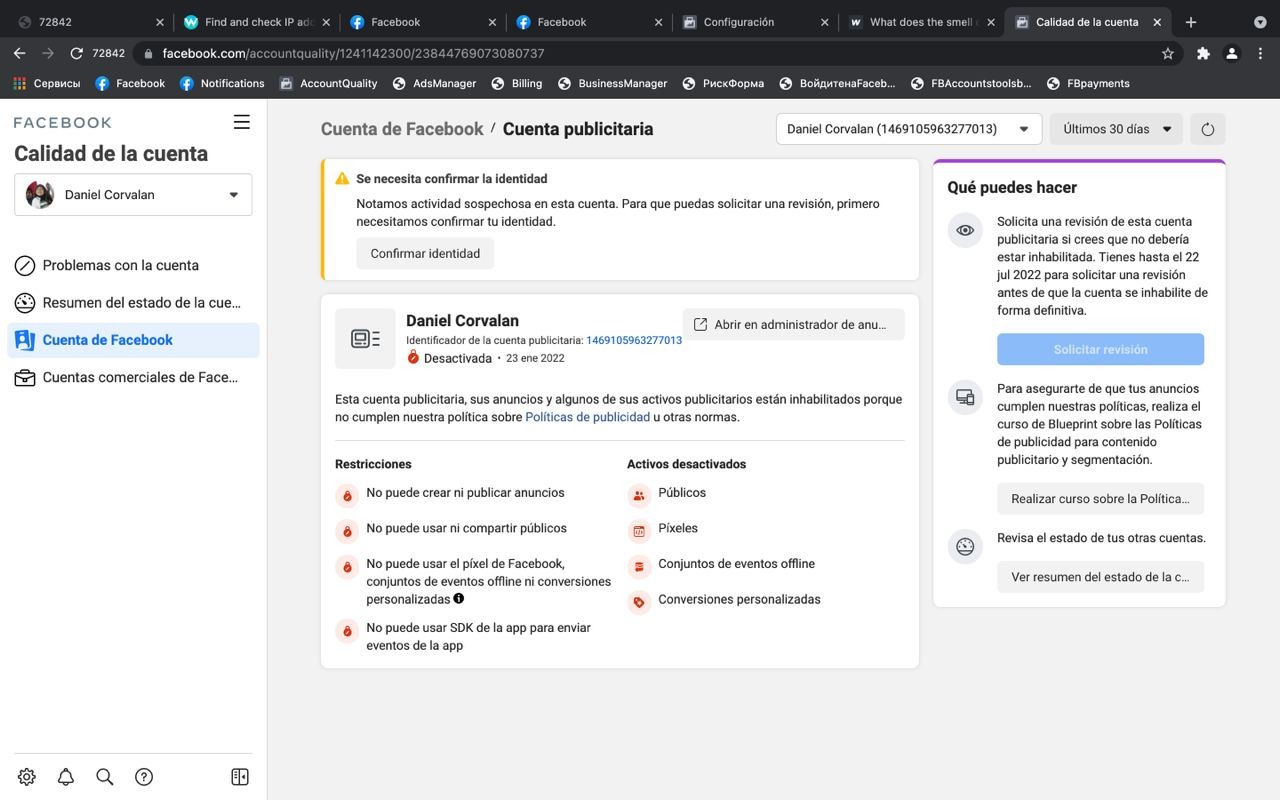1280x800 pixels.
Task: Switch to the 'Configuración' browser tab
Action: point(757,22)
